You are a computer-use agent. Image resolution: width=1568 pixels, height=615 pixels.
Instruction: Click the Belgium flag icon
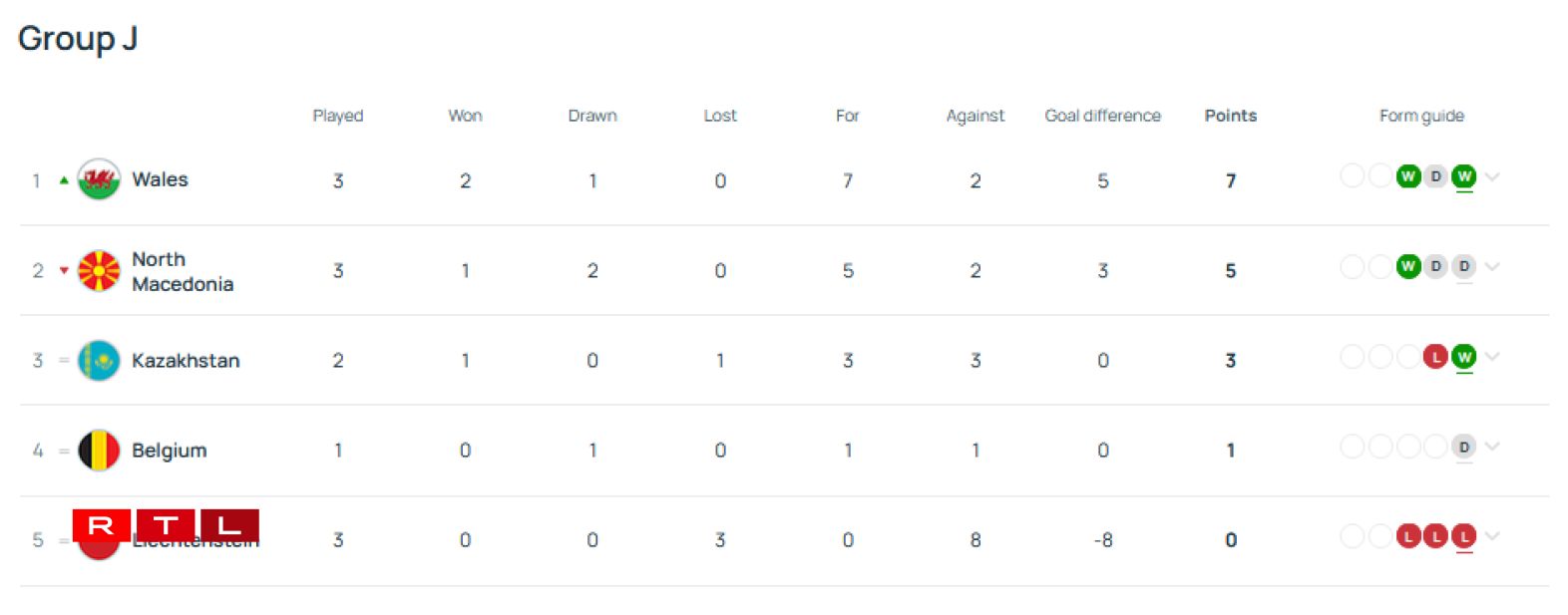pyautogui.click(x=99, y=450)
